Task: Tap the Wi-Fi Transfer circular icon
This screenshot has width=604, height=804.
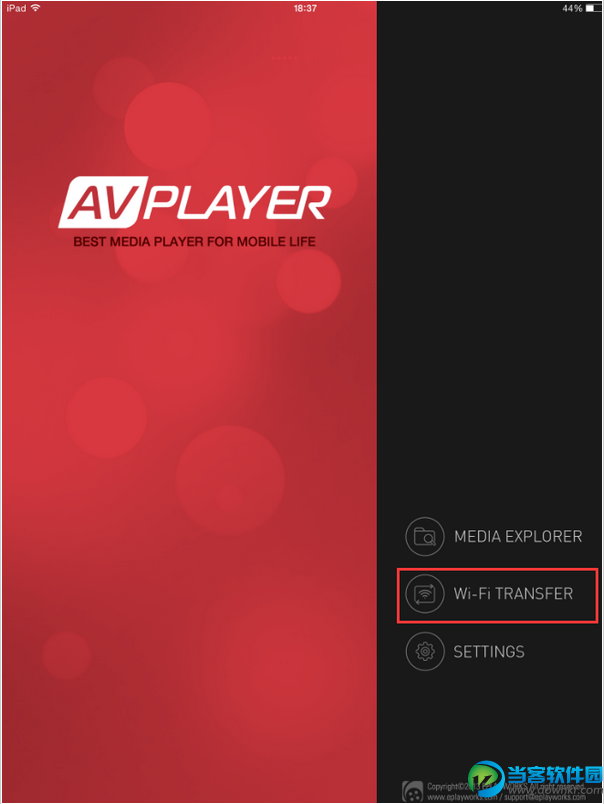Action: click(425, 594)
